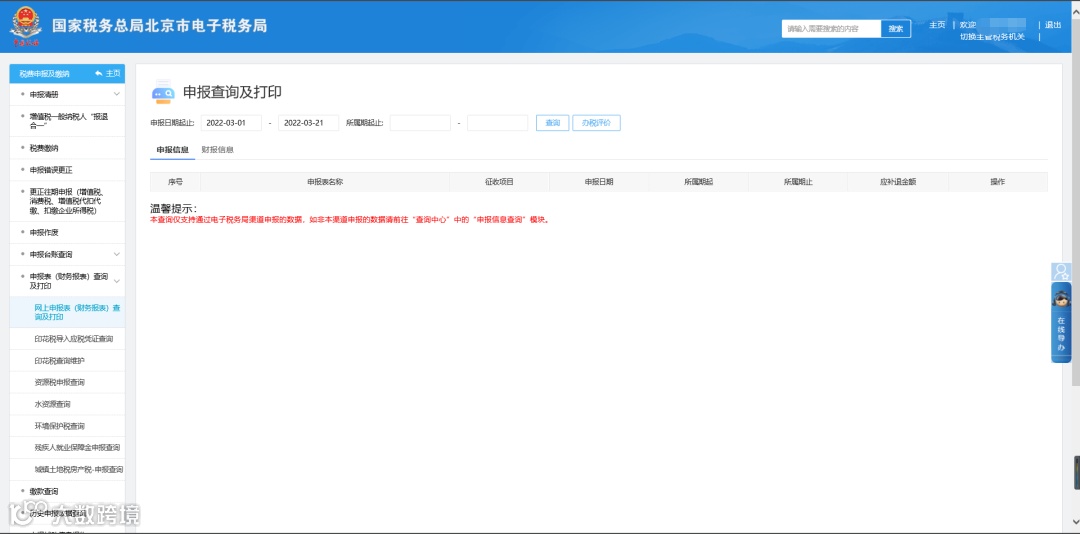Open the 在线导办 online assistant widget
The image size is (1080, 534).
click(x=1061, y=322)
